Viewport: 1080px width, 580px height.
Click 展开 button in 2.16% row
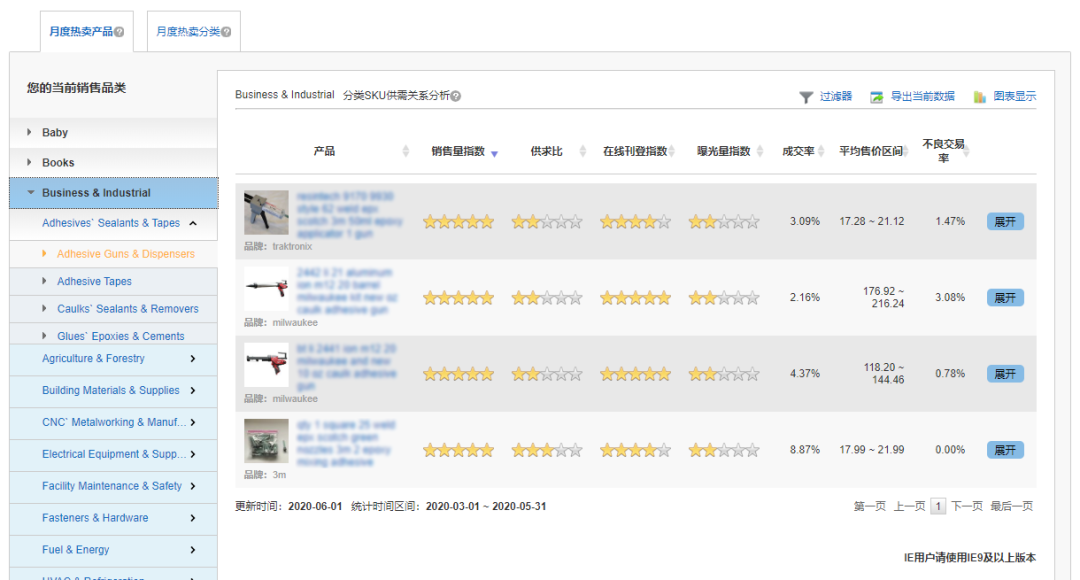pos(1005,298)
